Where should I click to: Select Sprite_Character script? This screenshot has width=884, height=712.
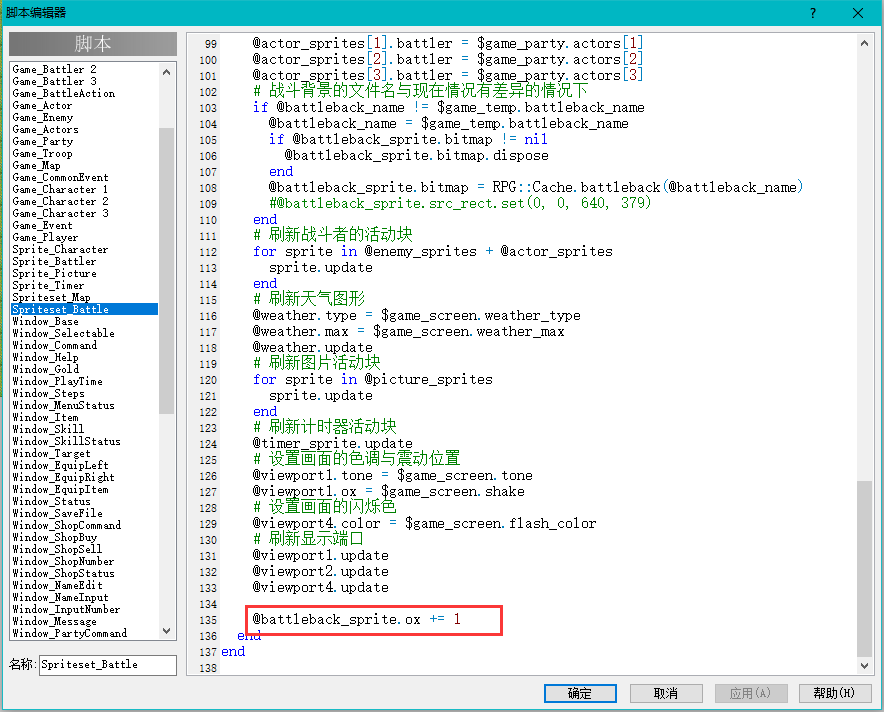[x=60, y=249]
